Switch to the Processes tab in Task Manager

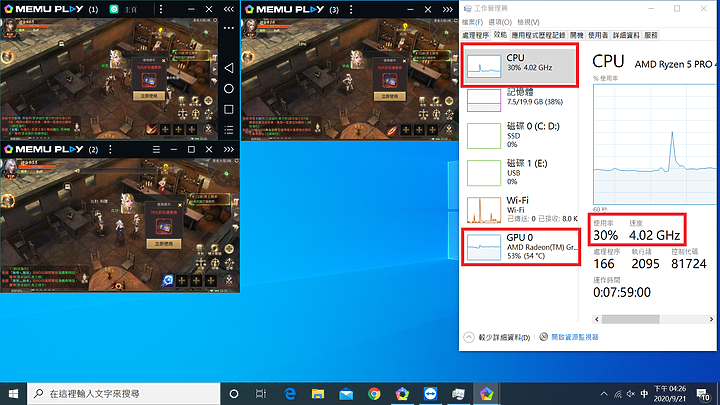click(476, 35)
